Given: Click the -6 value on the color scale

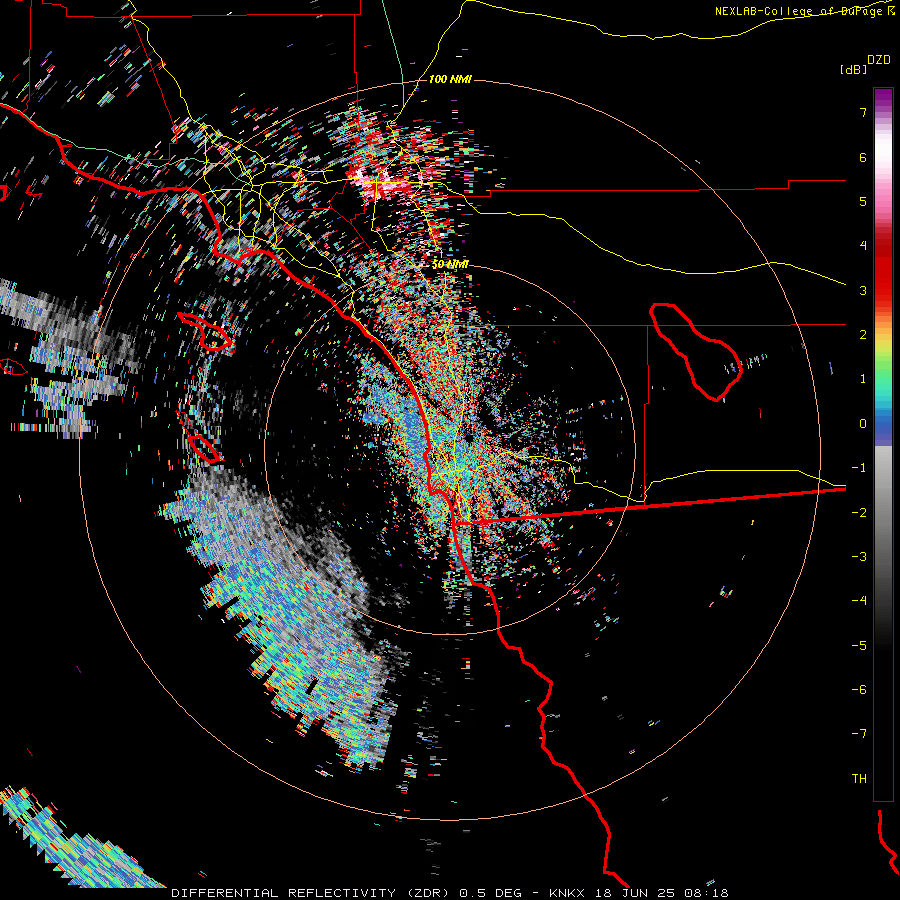Looking at the screenshot, I should [x=859, y=690].
